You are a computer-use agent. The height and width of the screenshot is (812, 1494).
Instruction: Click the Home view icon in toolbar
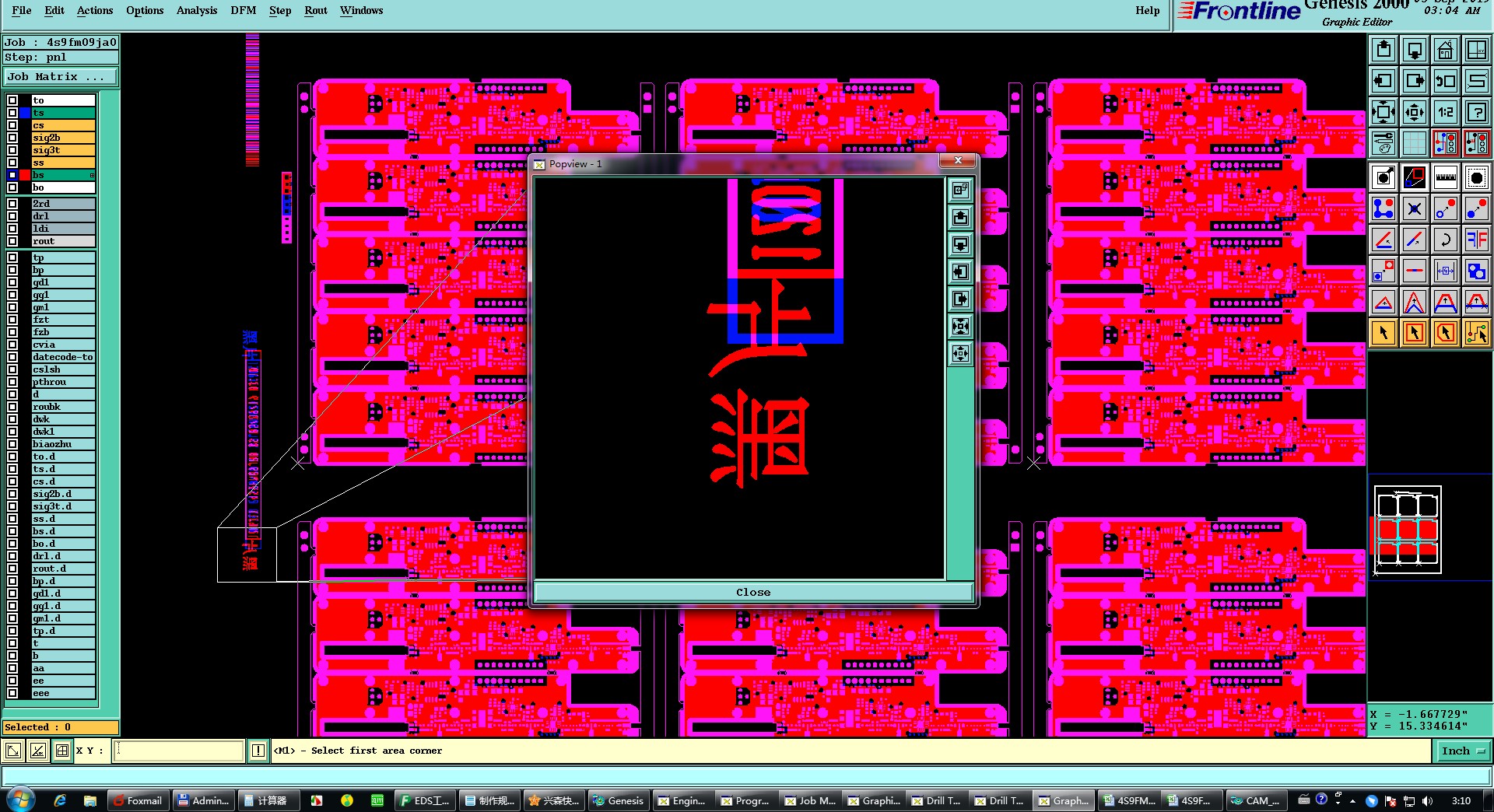pyautogui.click(x=1445, y=51)
